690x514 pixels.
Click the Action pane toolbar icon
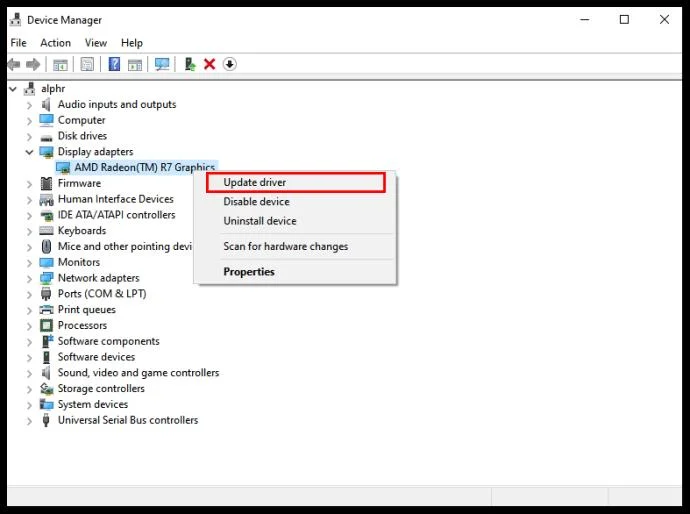coord(135,65)
